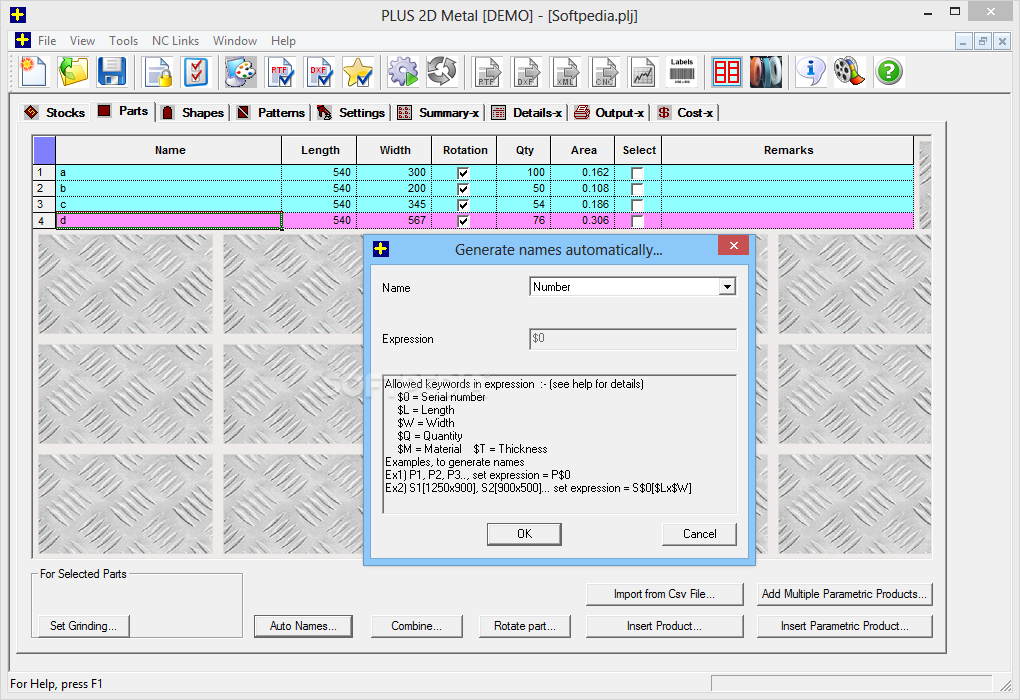Check the Select box for part d
The width and height of the screenshot is (1020, 700).
tap(638, 221)
